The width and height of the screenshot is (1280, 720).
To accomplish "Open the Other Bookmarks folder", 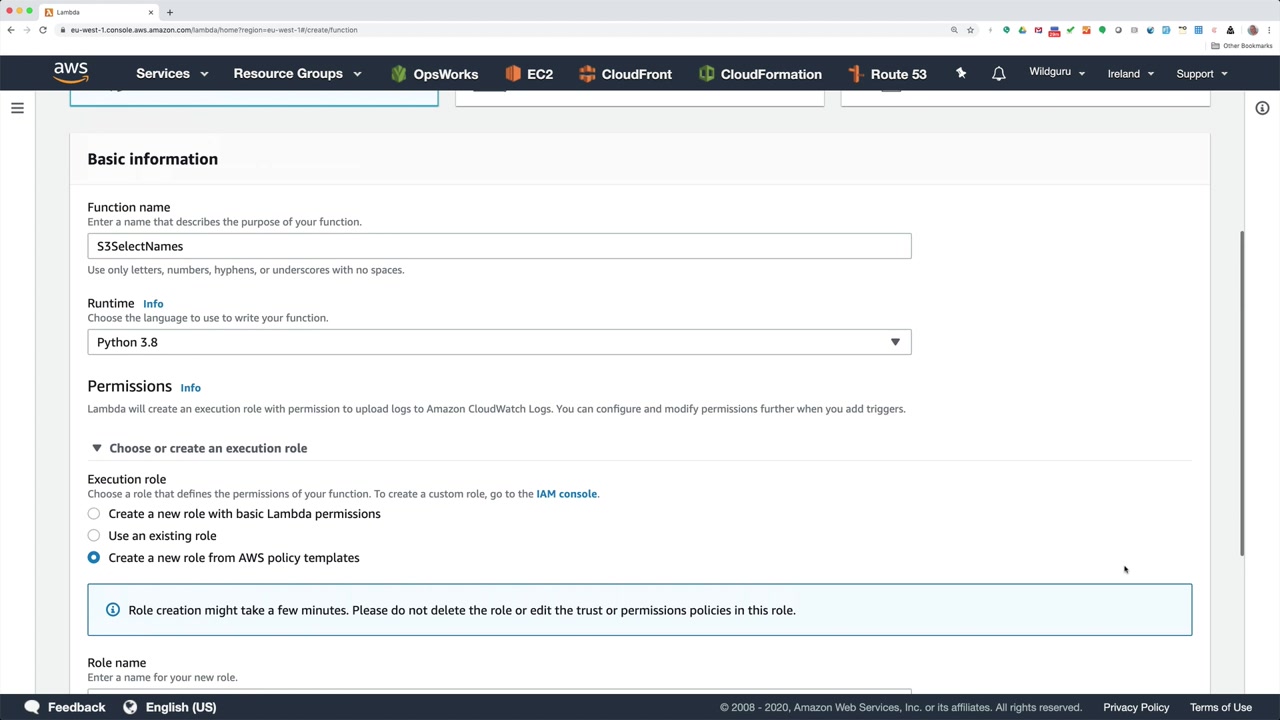I will point(1243,46).
